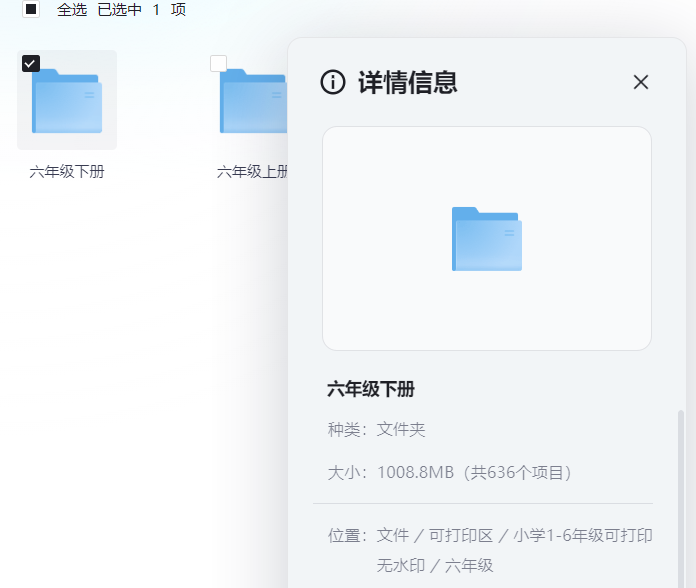
Task: Close the 详情信息 details panel
Action: pyautogui.click(x=641, y=82)
